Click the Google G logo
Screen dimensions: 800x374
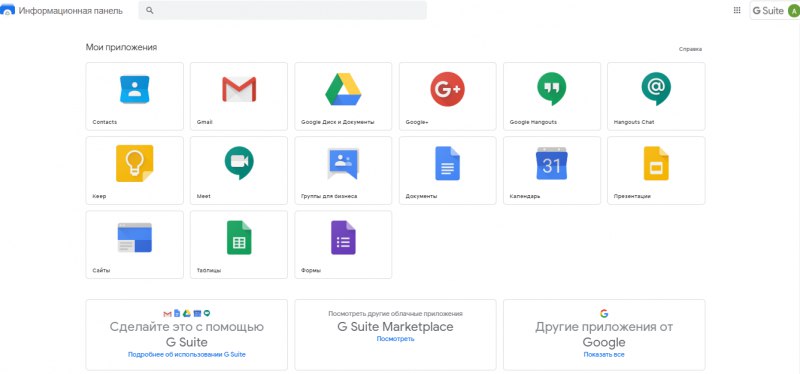604,313
